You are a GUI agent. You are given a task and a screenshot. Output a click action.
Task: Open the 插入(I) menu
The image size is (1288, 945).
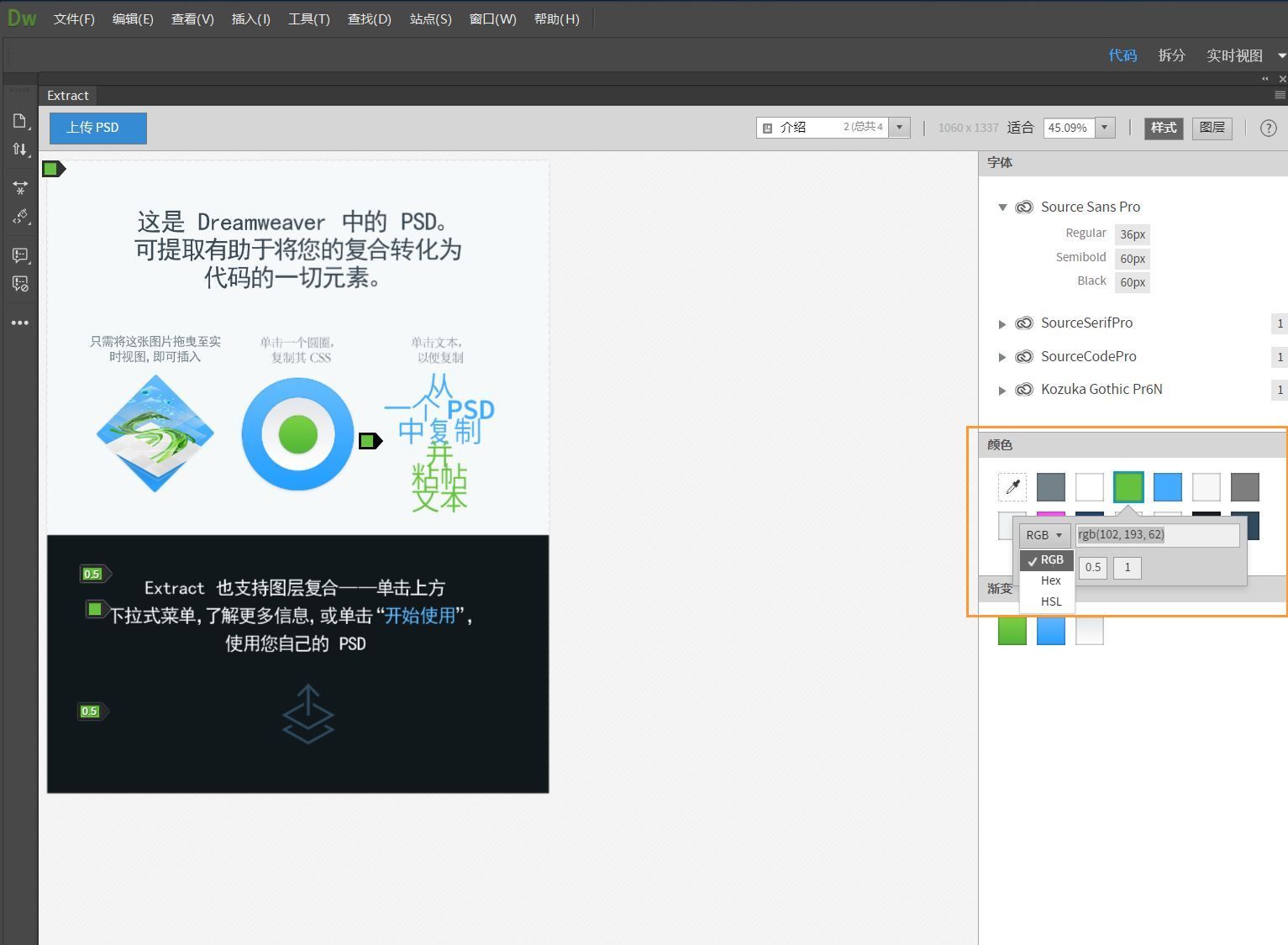250,18
